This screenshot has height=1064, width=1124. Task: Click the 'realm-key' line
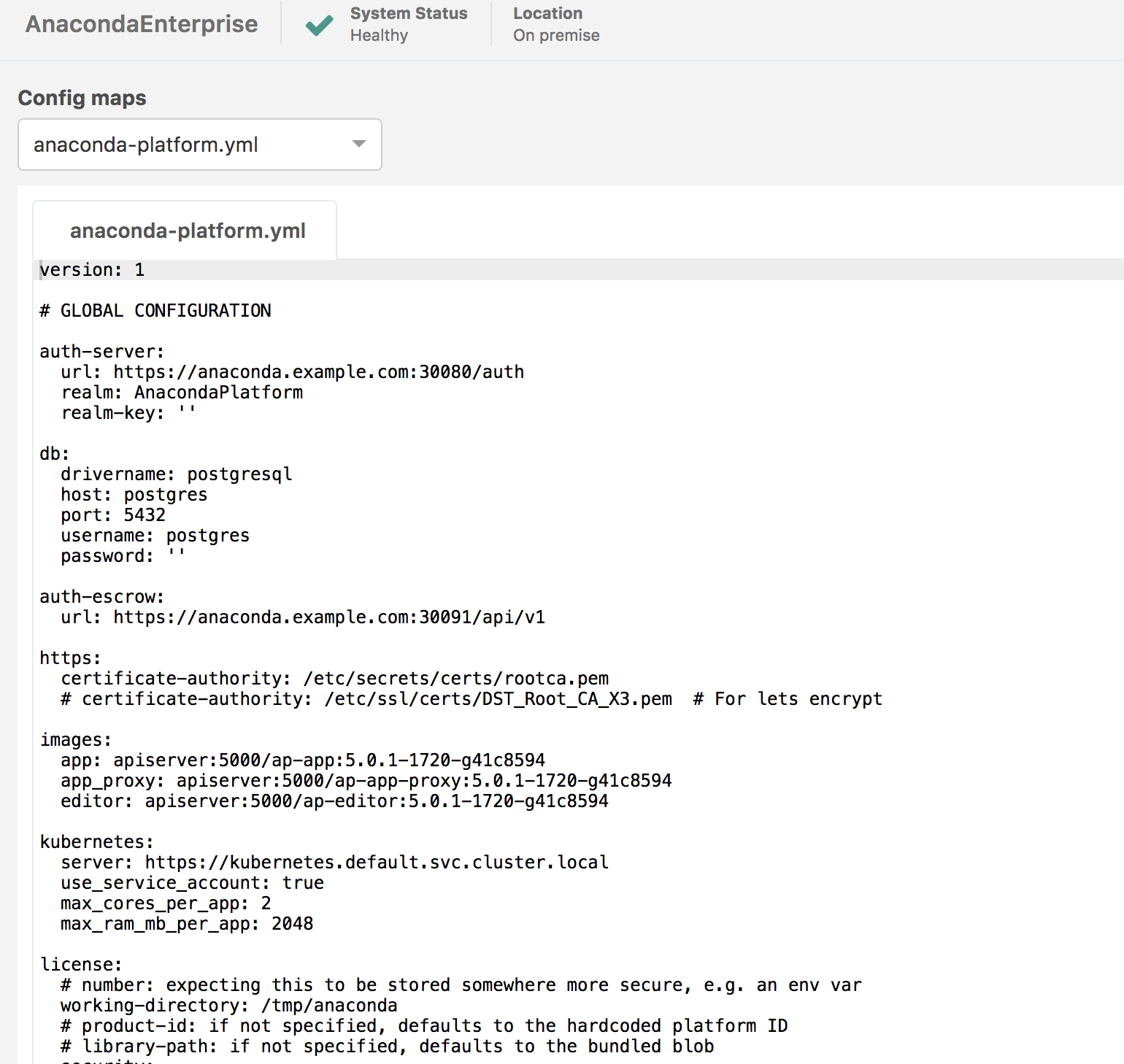[128, 413]
